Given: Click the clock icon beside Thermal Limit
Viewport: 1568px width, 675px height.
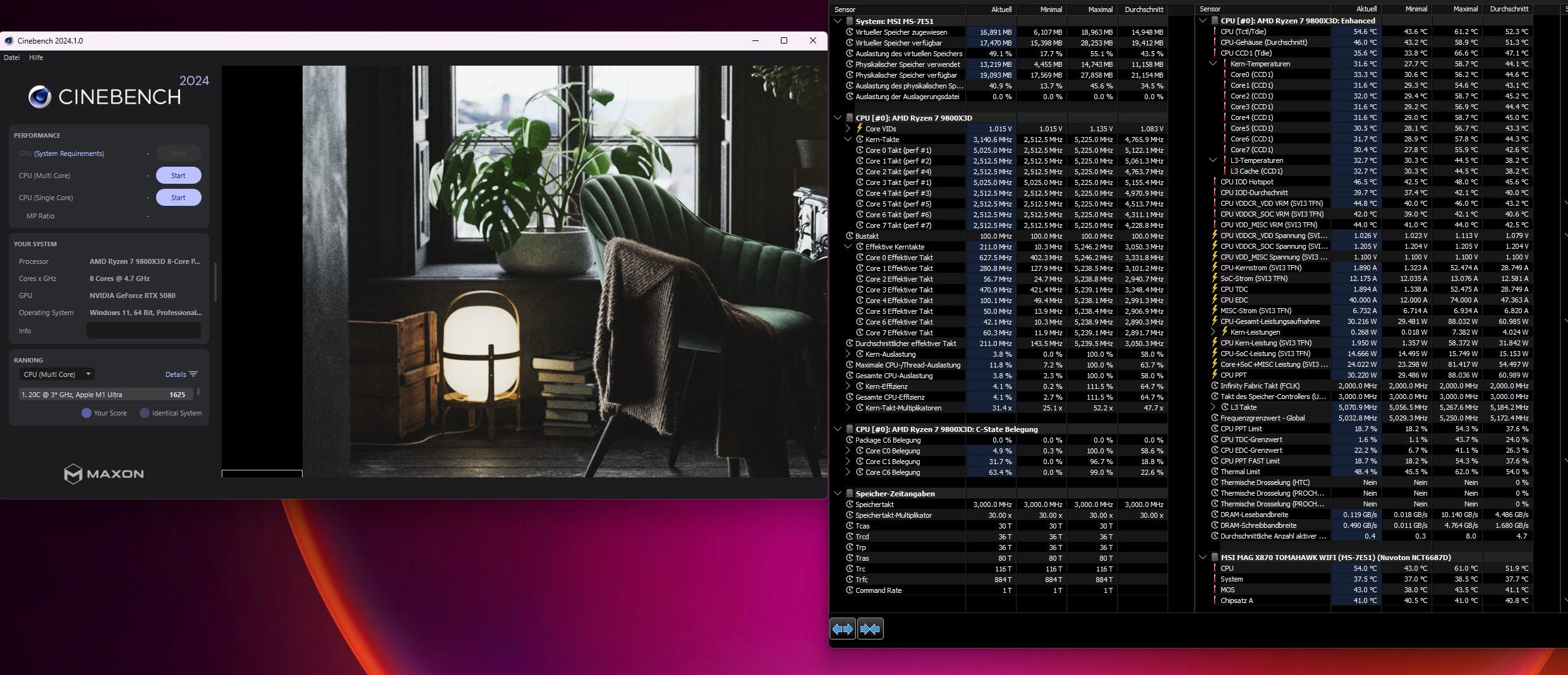Looking at the screenshot, I should (x=1215, y=472).
